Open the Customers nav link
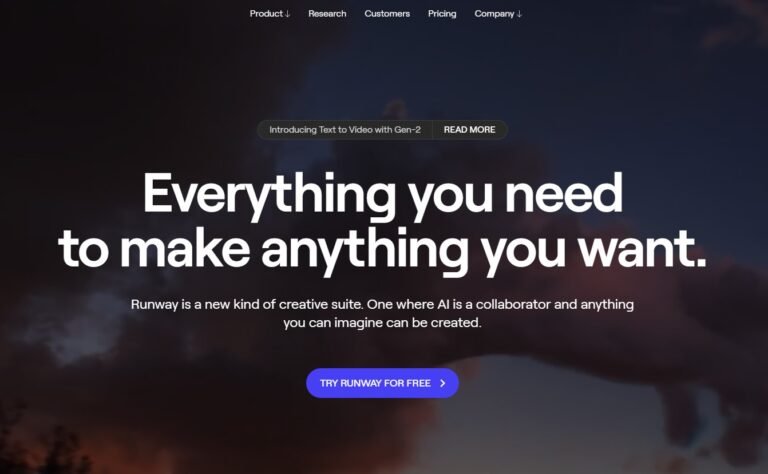Screen dimensions: 768x474 coord(387,14)
